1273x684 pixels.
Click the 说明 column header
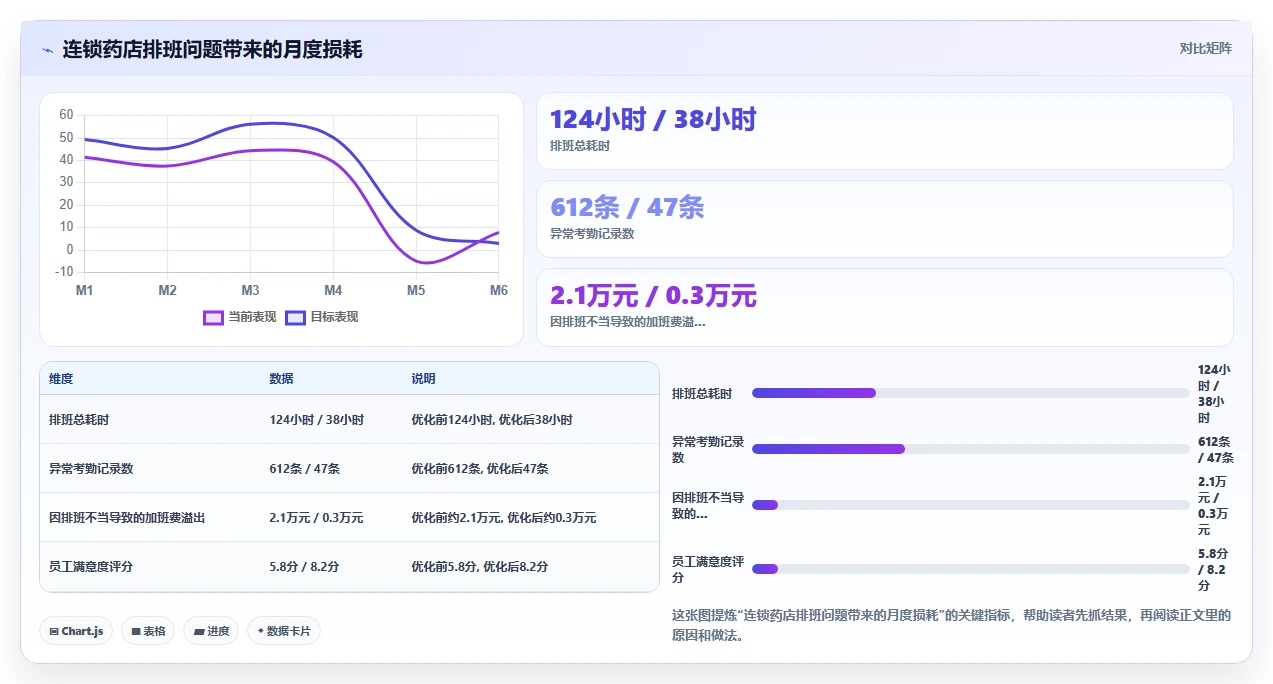coord(423,379)
